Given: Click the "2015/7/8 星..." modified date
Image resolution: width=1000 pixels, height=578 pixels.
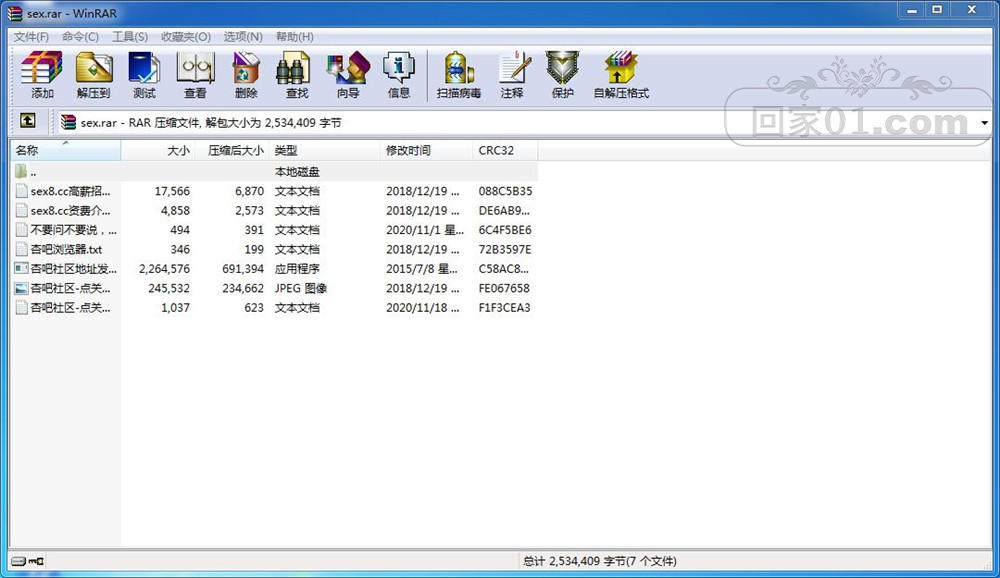Looking at the screenshot, I should pos(422,269).
